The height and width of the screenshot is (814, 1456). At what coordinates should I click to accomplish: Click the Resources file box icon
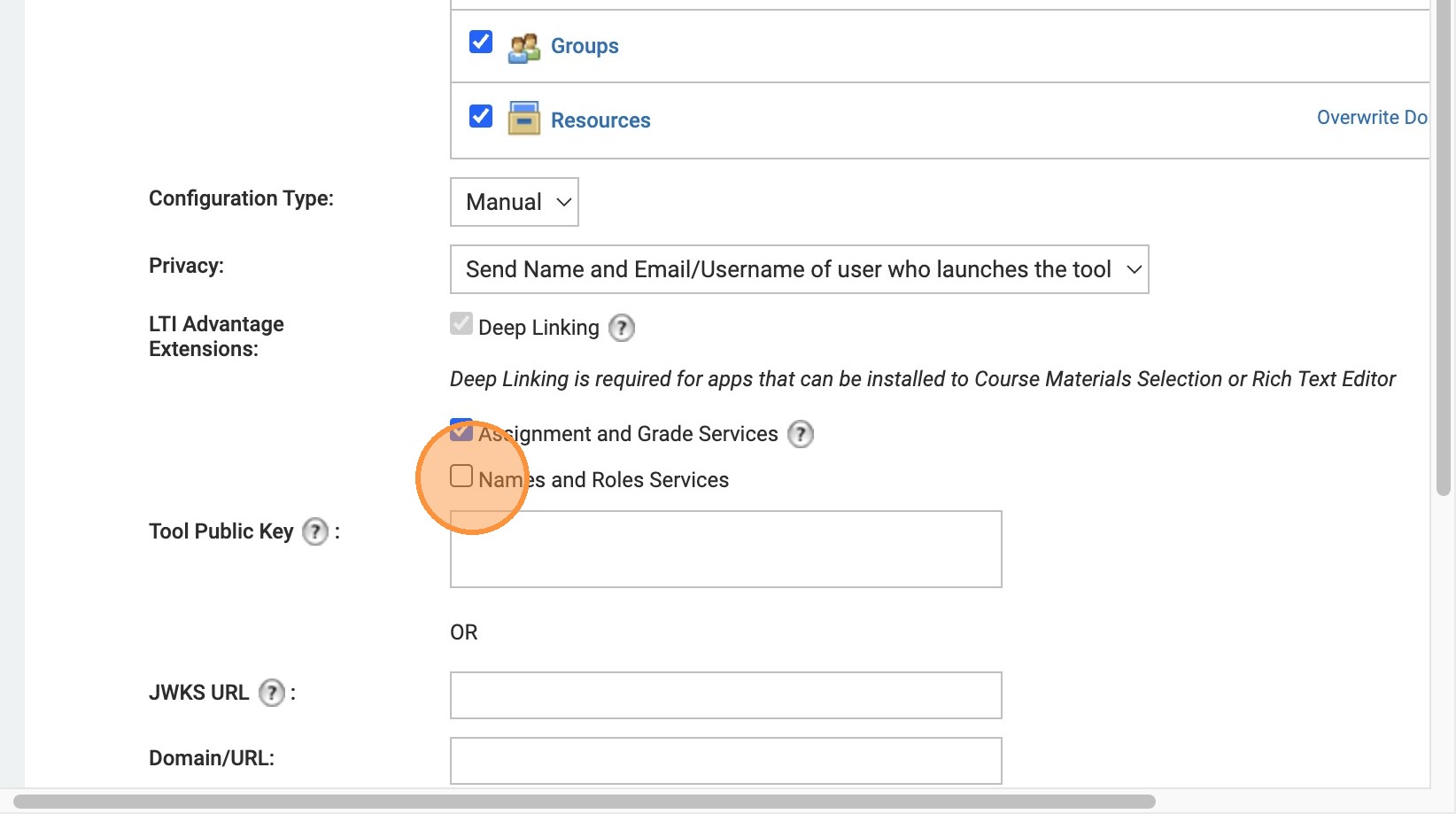523,119
